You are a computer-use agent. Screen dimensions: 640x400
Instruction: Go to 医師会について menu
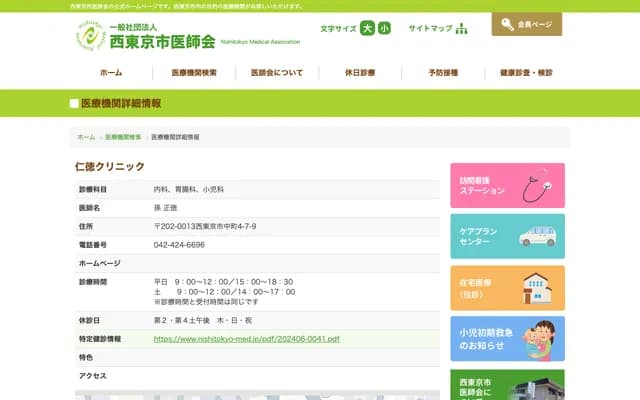[277, 73]
